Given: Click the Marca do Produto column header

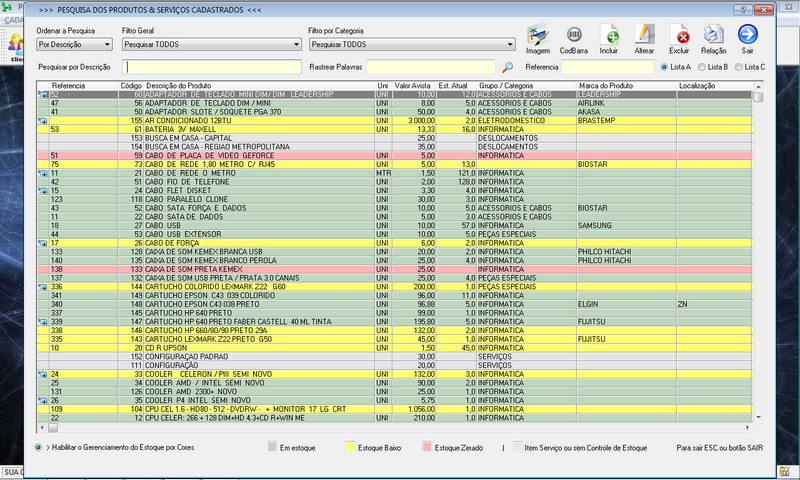Looking at the screenshot, I should pos(606,86).
